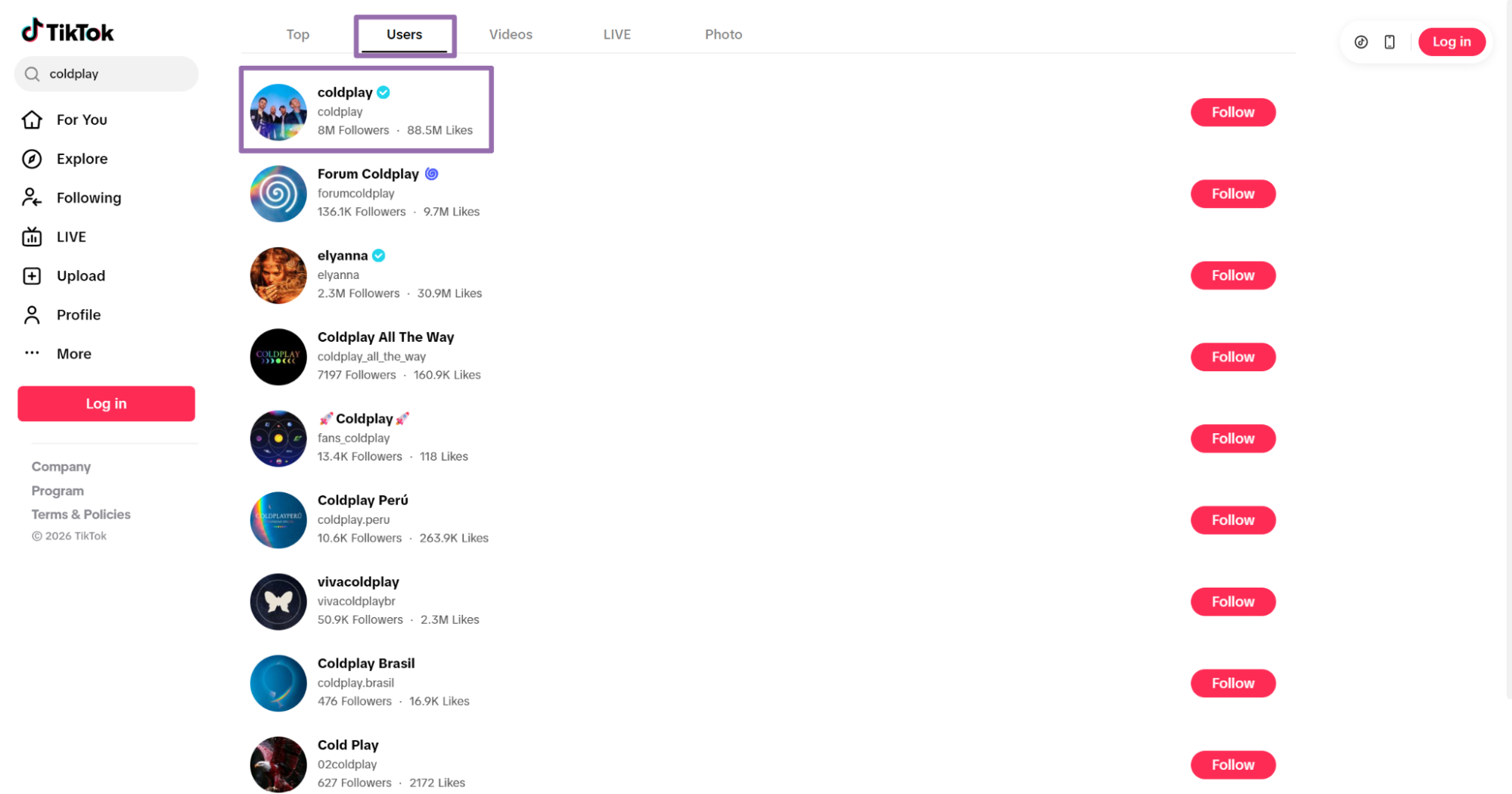Open the Coldplay All The Way name link

click(386, 337)
